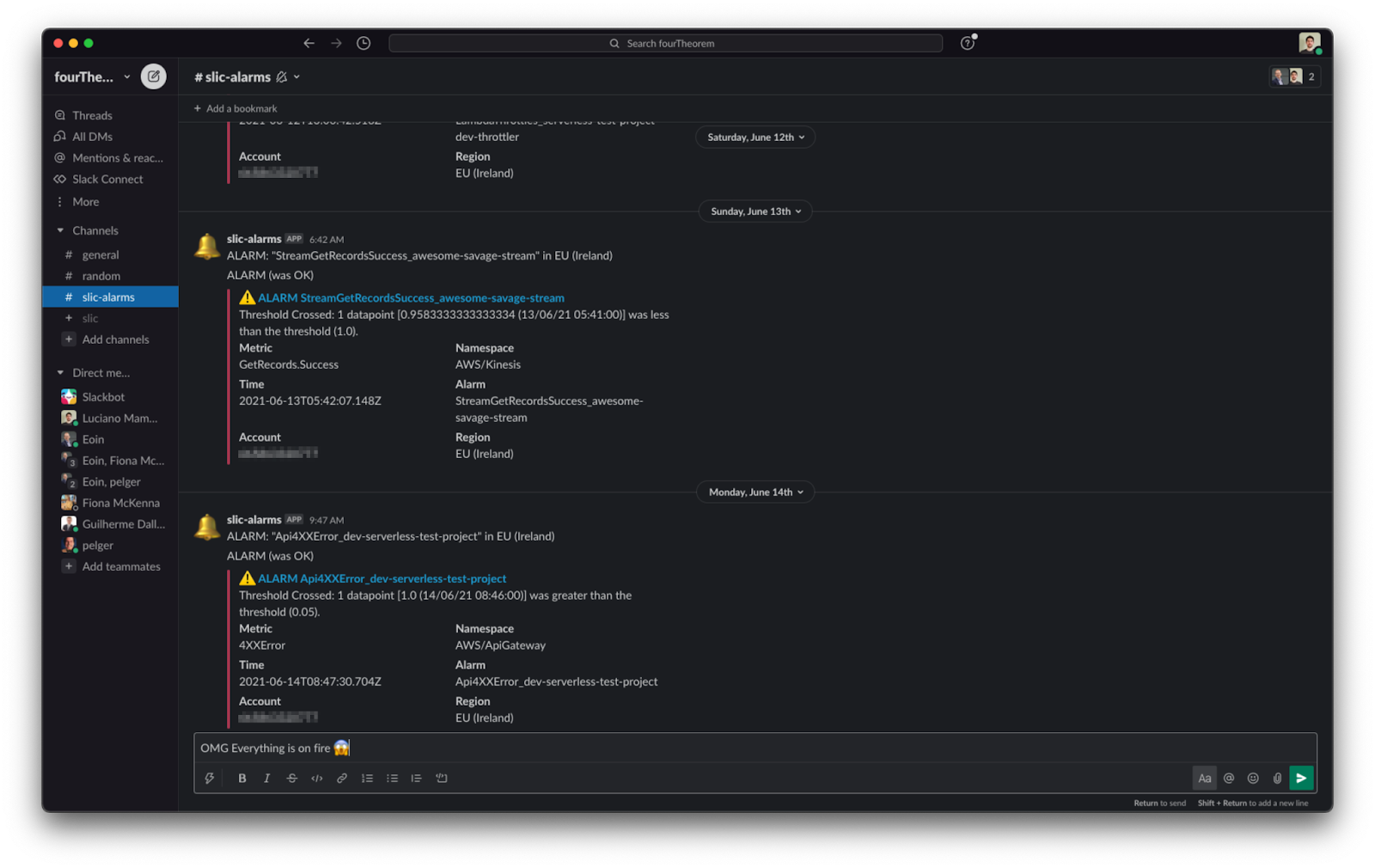Viewport: 1375px width, 868px height.
Task: Click the Search fourTheorem field
Action: click(665, 43)
